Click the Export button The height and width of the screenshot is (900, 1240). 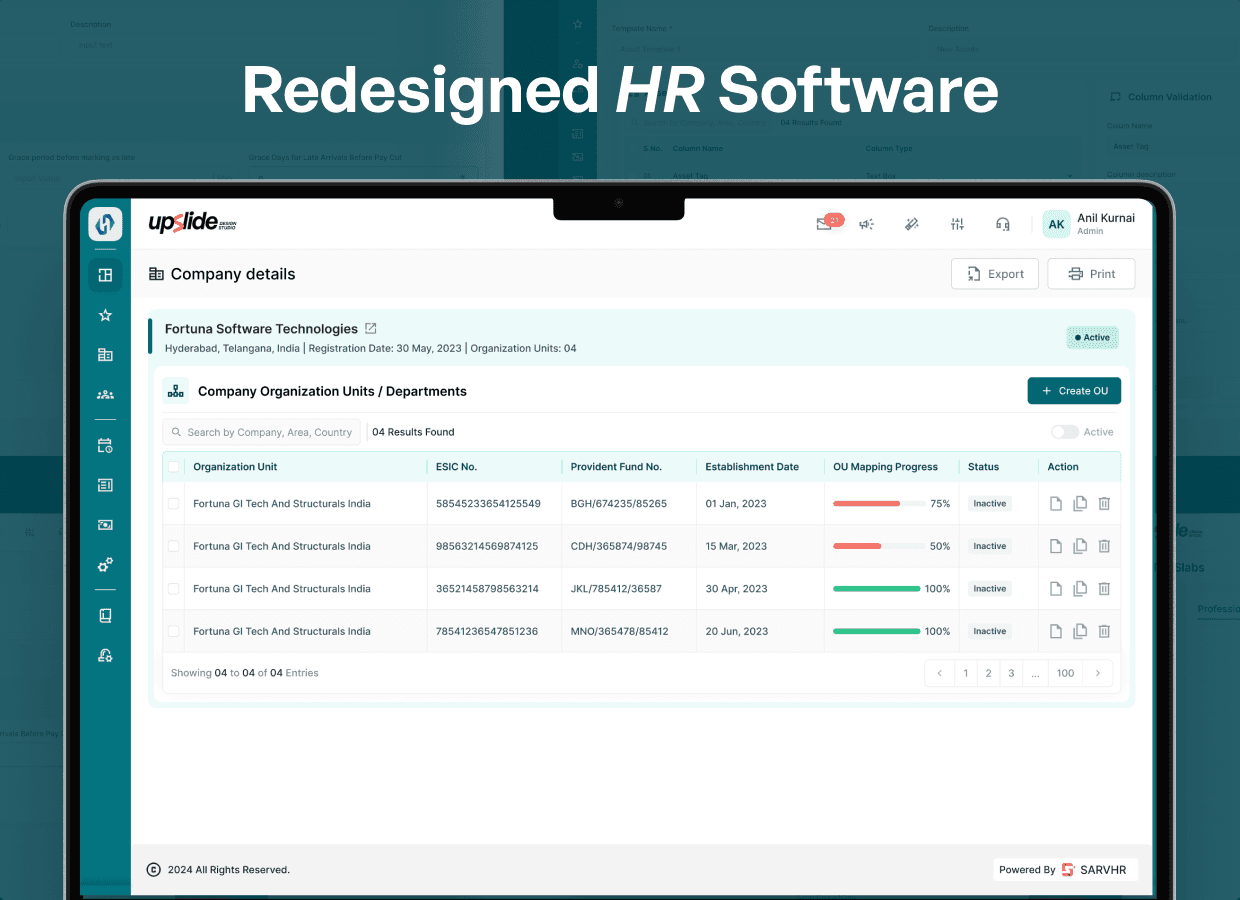(995, 274)
